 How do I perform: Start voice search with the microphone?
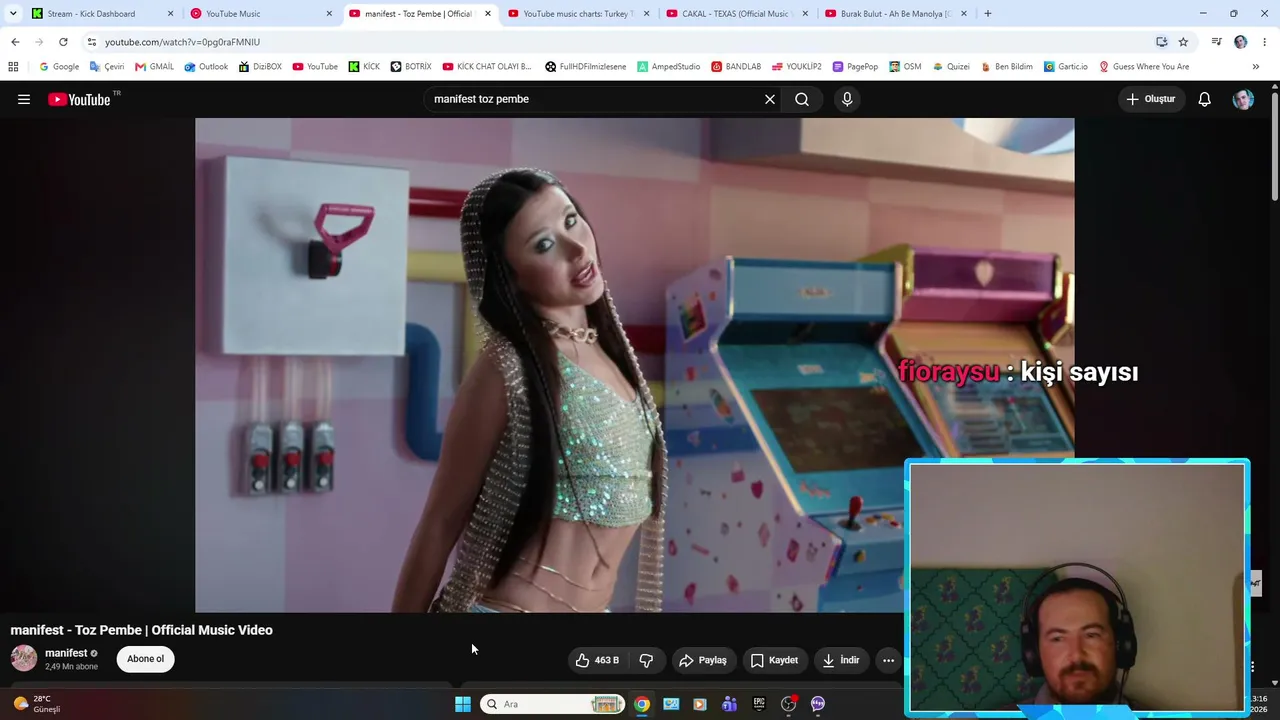(847, 99)
